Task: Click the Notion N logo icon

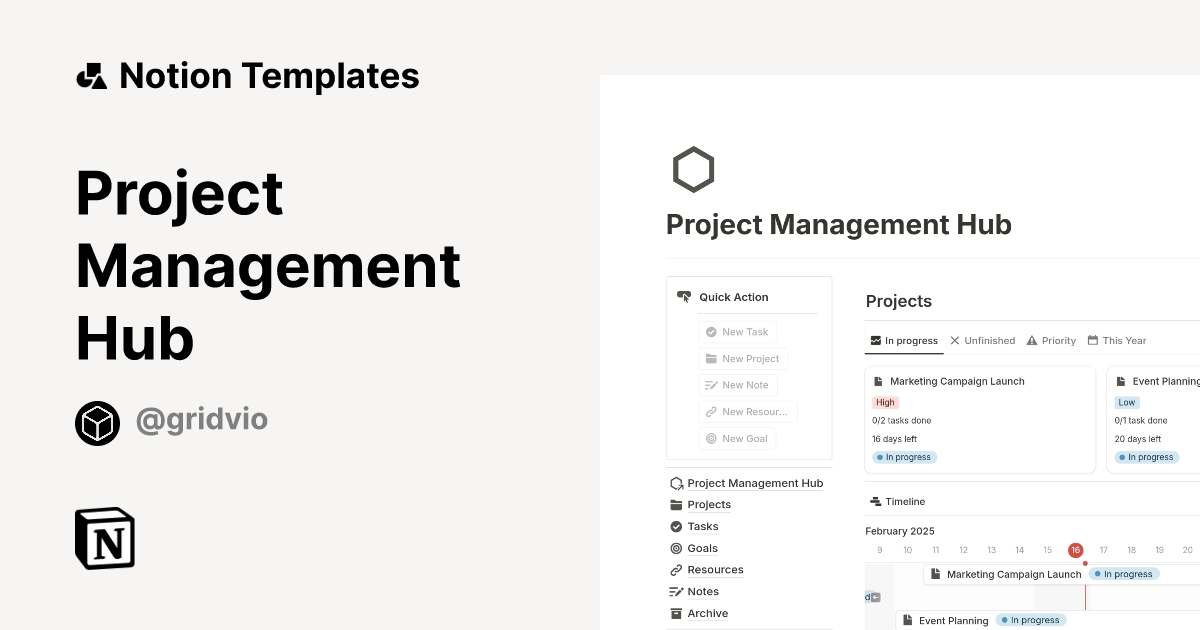Action: [x=104, y=538]
